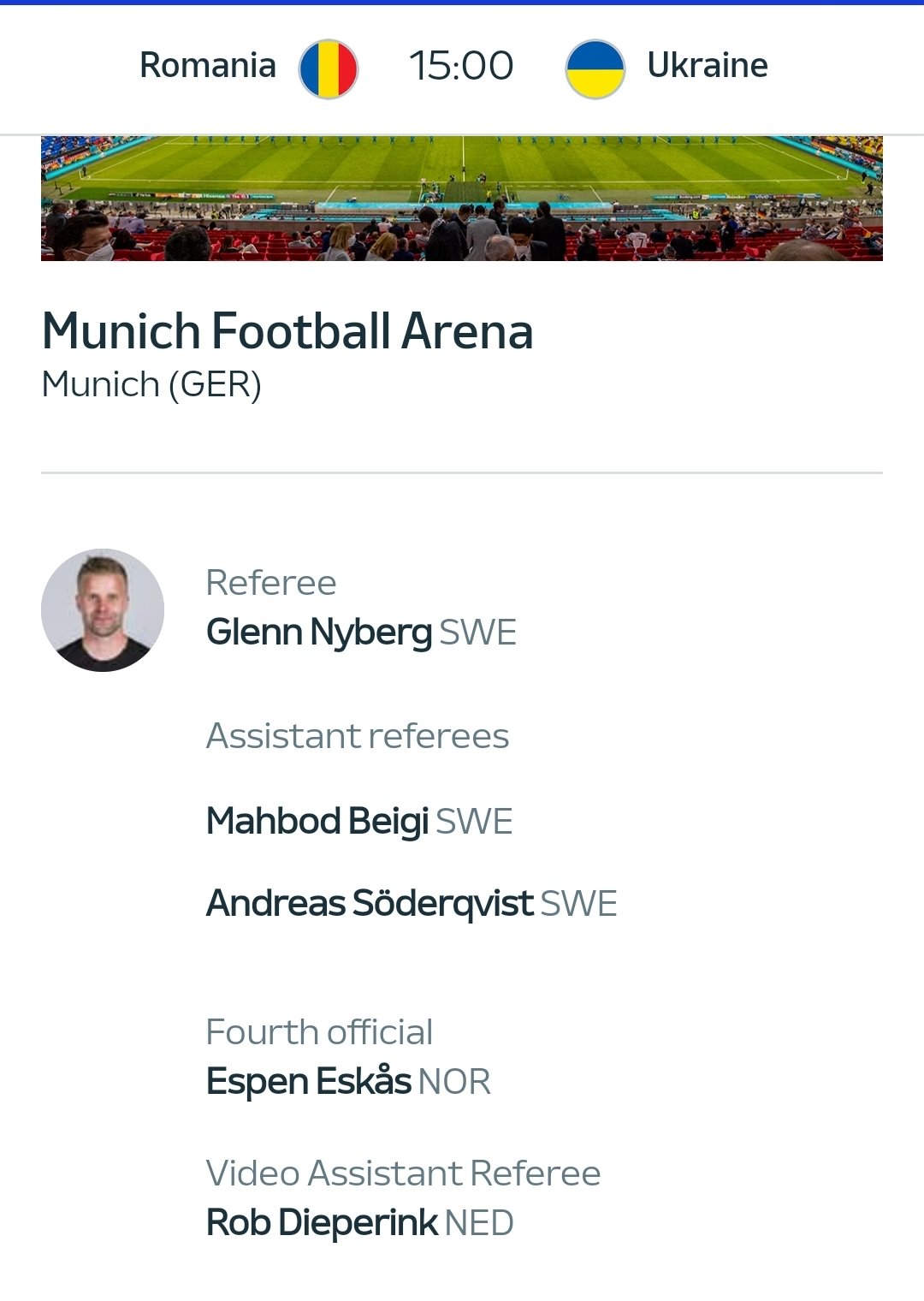Open fourth official Espen Eskås
924x1301 pixels.
coord(309,1081)
